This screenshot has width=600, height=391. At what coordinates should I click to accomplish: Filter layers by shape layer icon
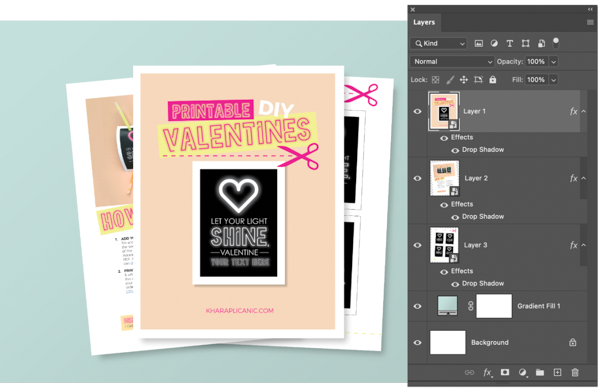click(525, 44)
